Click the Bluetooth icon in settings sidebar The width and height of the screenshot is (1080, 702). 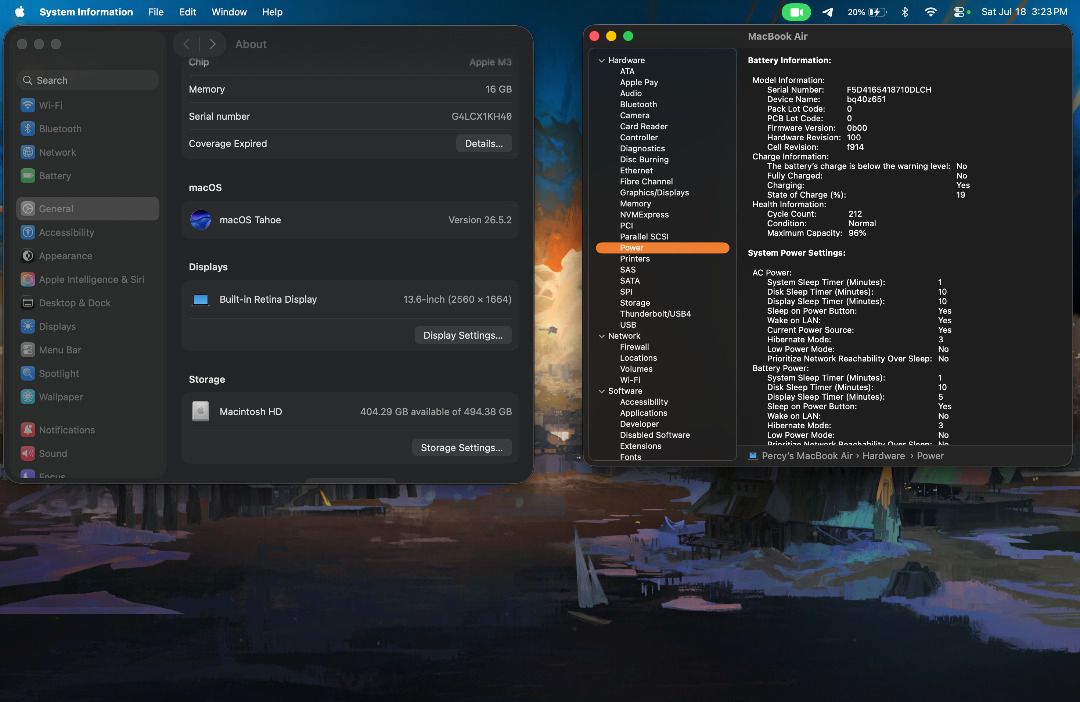[x=28, y=129]
